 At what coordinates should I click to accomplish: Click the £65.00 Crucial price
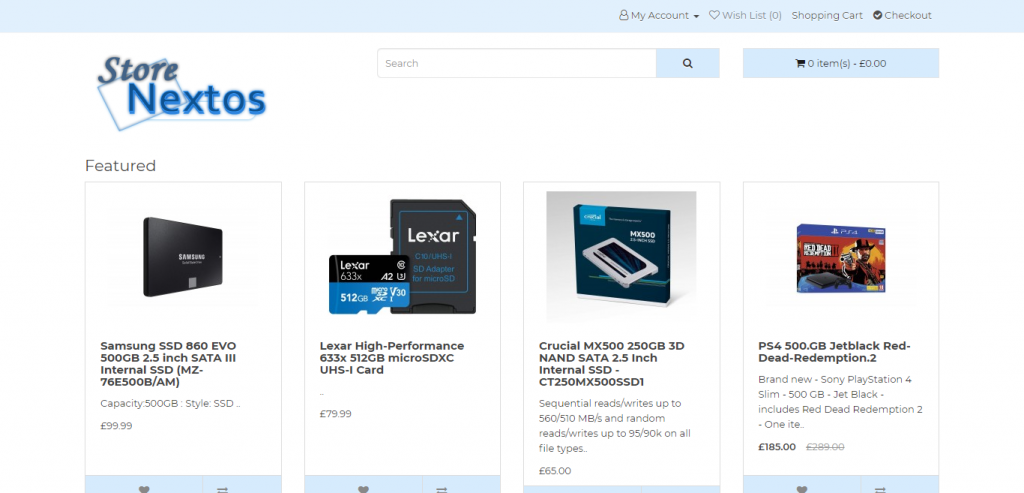click(x=555, y=471)
